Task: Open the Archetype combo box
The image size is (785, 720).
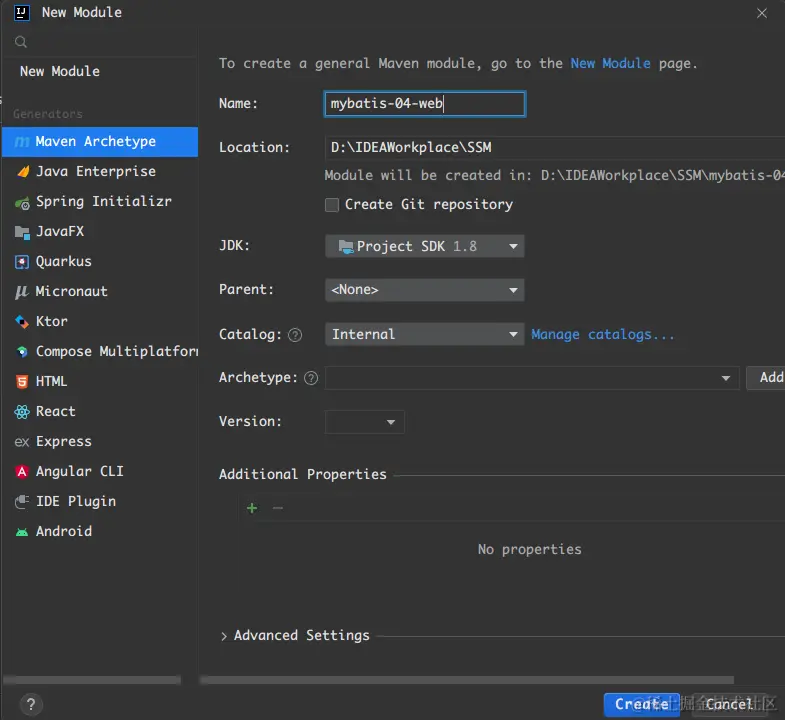Action: tap(532, 378)
